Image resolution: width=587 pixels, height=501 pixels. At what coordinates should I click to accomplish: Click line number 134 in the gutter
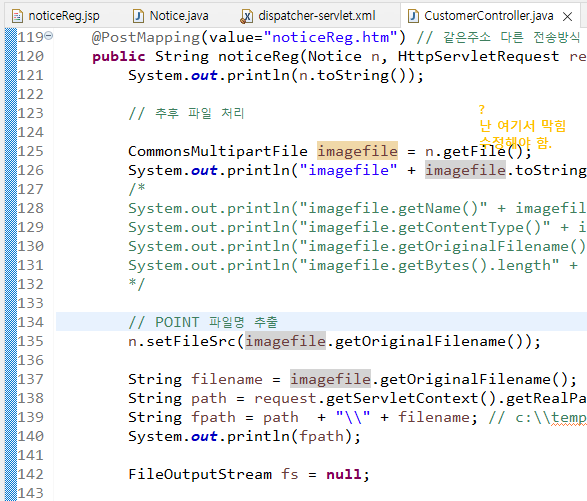click(31, 322)
